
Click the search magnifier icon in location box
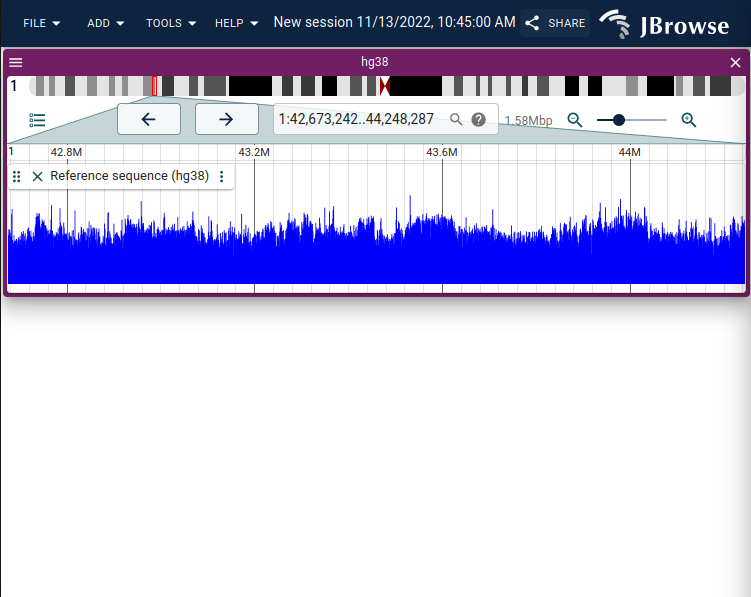(456, 119)
